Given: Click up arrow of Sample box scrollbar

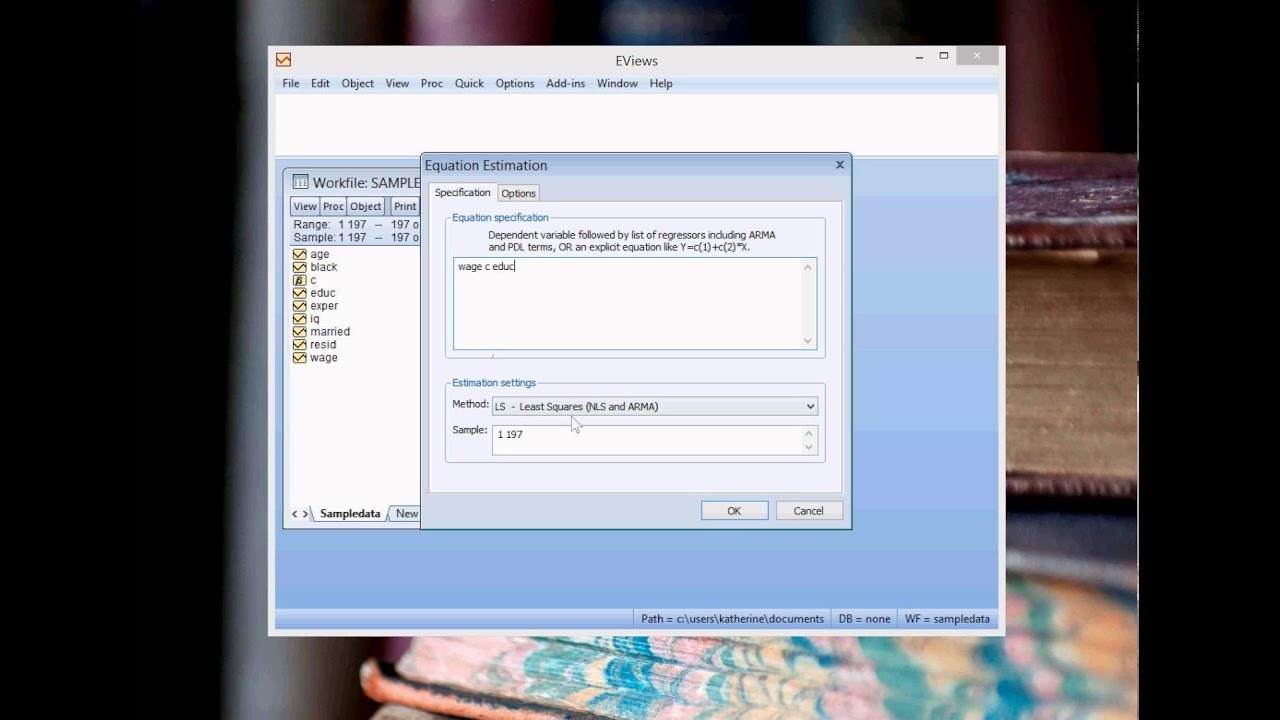Looking at the screenshot, I should pyautogui.click(x=809, y=433).
